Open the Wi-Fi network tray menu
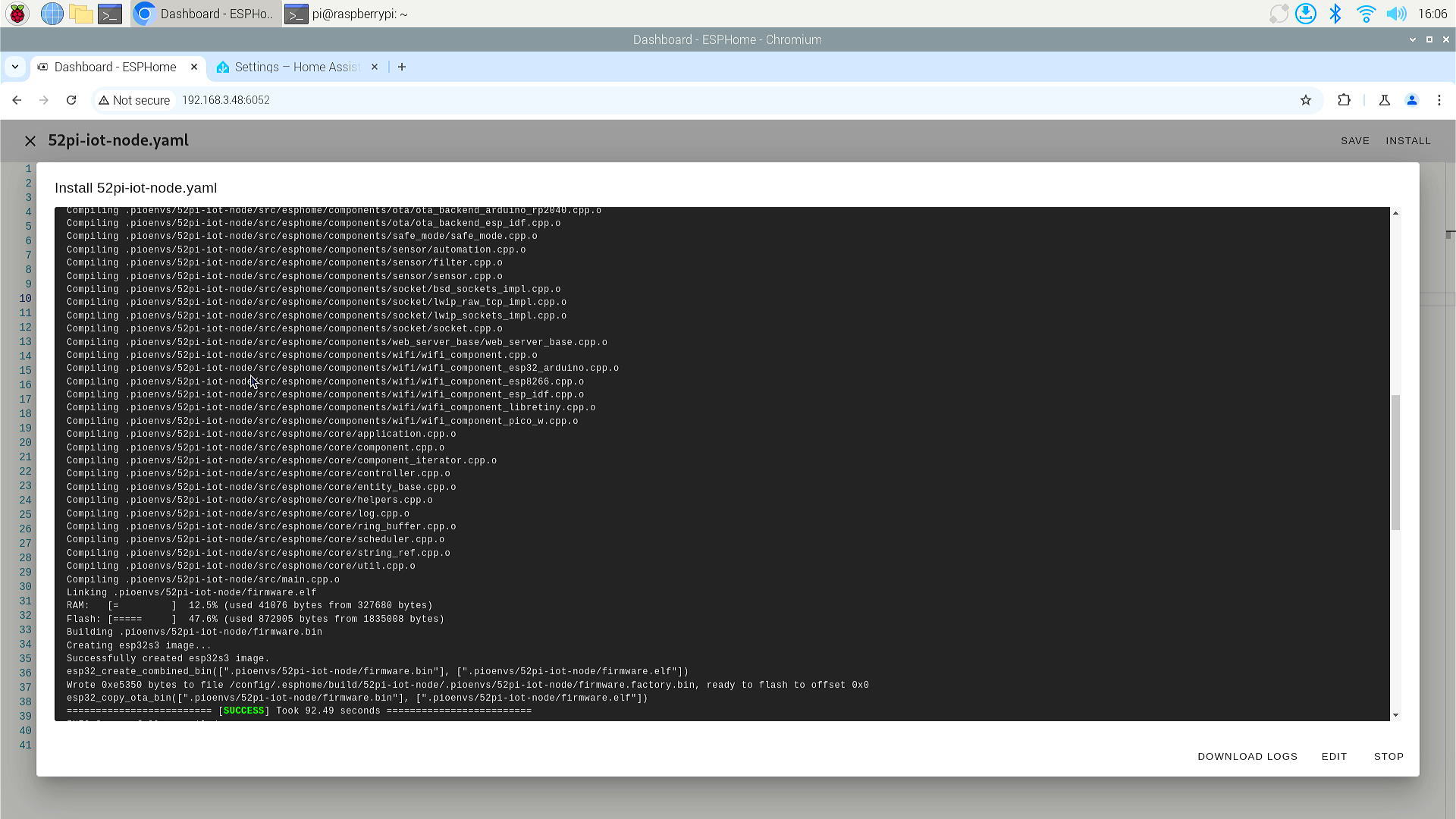Image resolution: width=1456 pixels, height=819 pixels. click(x=1366, y=14)
